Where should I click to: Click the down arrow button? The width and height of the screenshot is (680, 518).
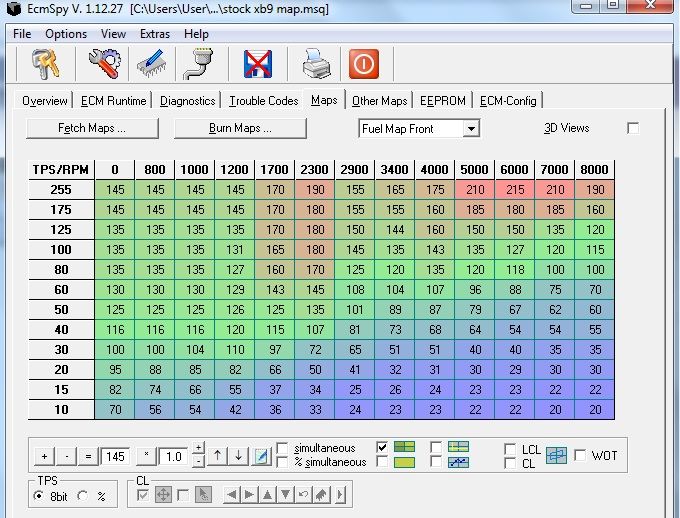tap(238, 456)
